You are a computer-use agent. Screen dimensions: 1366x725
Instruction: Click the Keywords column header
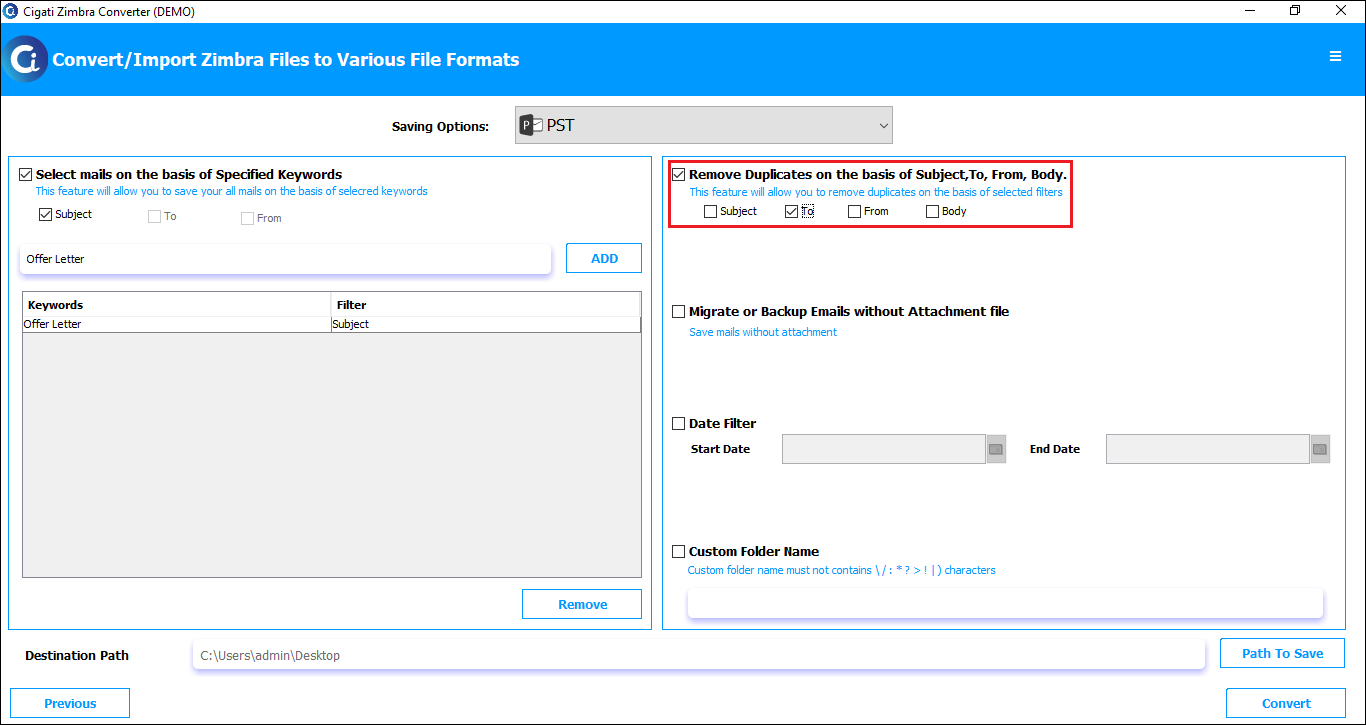click(177, 304)
